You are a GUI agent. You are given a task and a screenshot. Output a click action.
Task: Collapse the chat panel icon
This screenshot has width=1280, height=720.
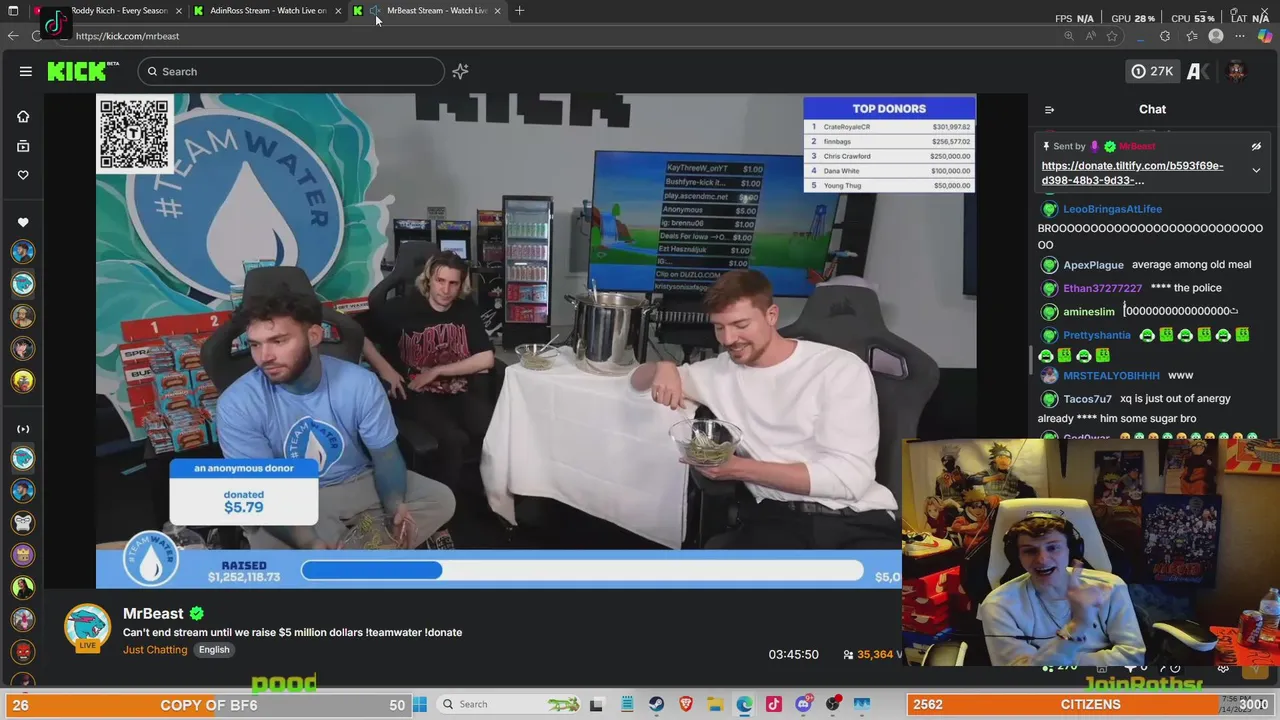pyautogui.click(x=1049, y=110)
